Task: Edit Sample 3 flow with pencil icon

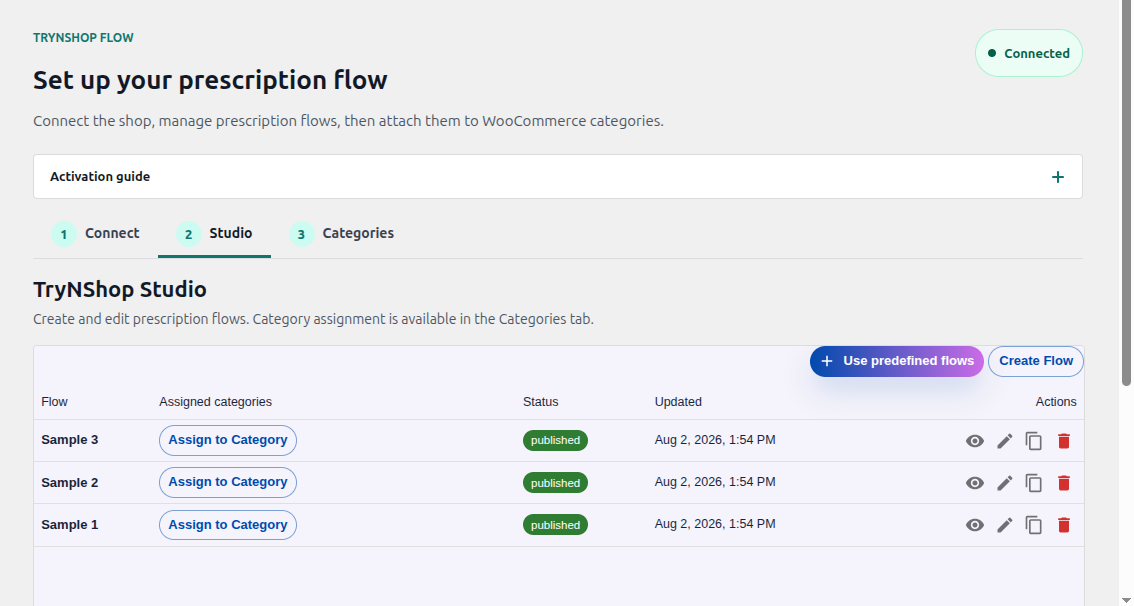Action: [x=1005, y=441]
